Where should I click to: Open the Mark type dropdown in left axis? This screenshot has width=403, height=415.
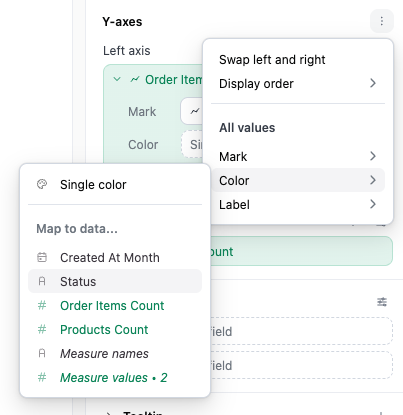coord(192,111)
